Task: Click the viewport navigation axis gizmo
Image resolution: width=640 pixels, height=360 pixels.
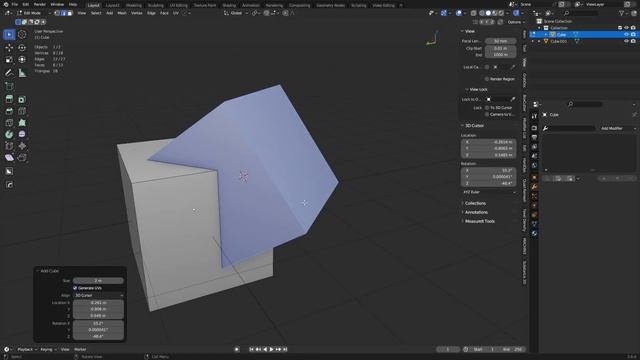Action: (x=432, y=39)
